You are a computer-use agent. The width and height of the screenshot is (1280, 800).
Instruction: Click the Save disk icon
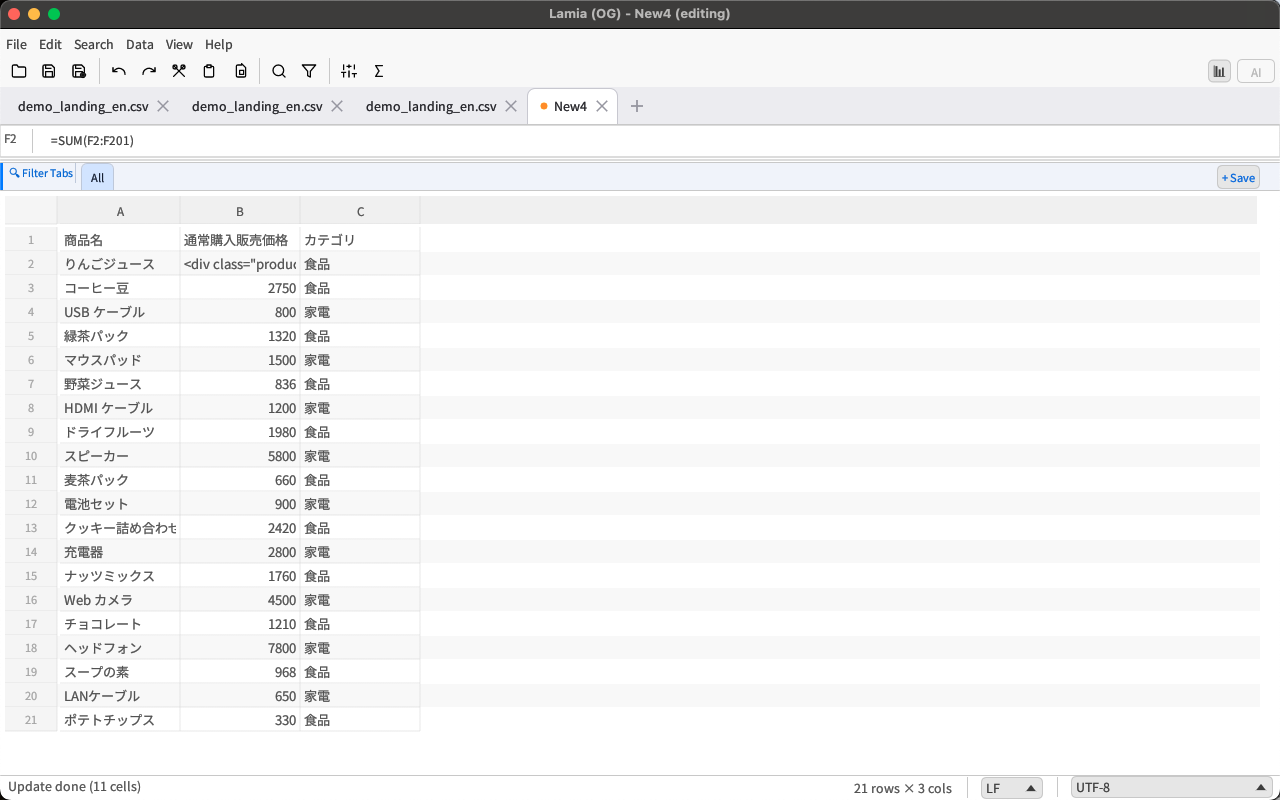pos(49,71)
